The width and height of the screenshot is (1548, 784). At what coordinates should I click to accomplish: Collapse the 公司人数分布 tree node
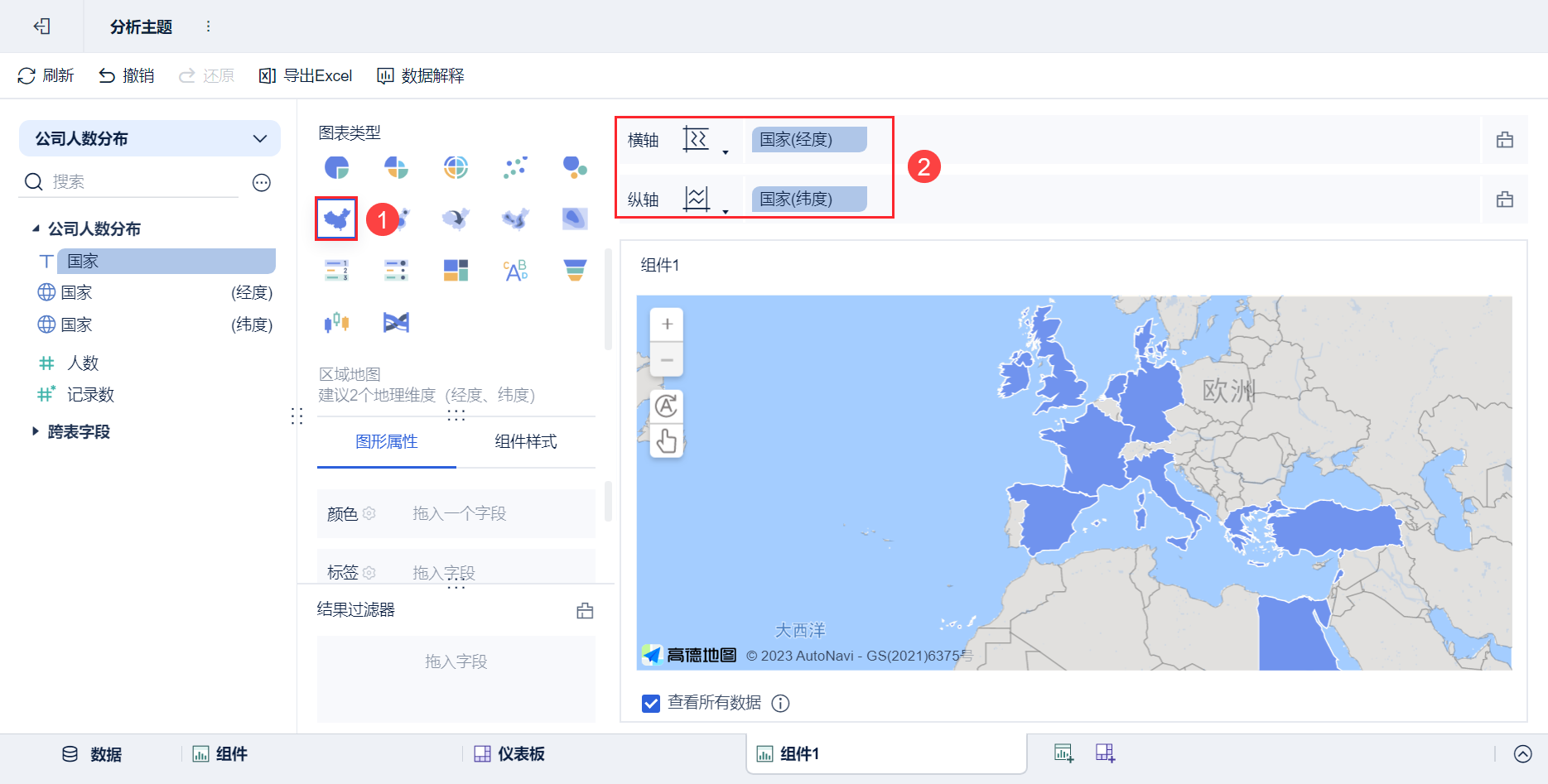click(36, 228)
